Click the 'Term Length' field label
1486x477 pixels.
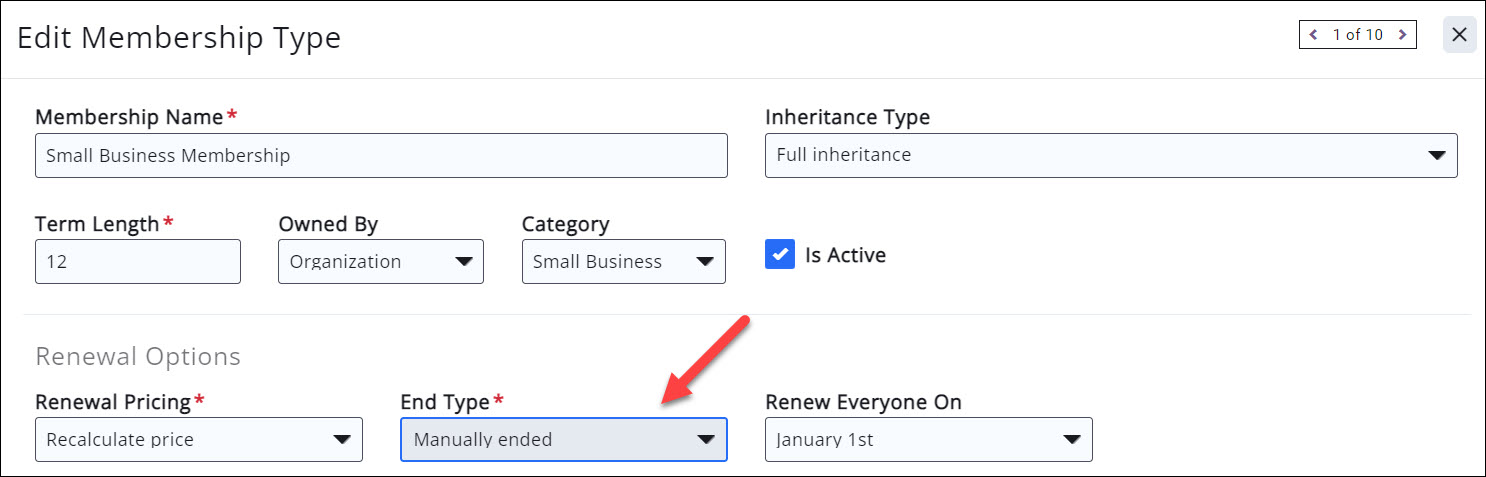point(97,224)
